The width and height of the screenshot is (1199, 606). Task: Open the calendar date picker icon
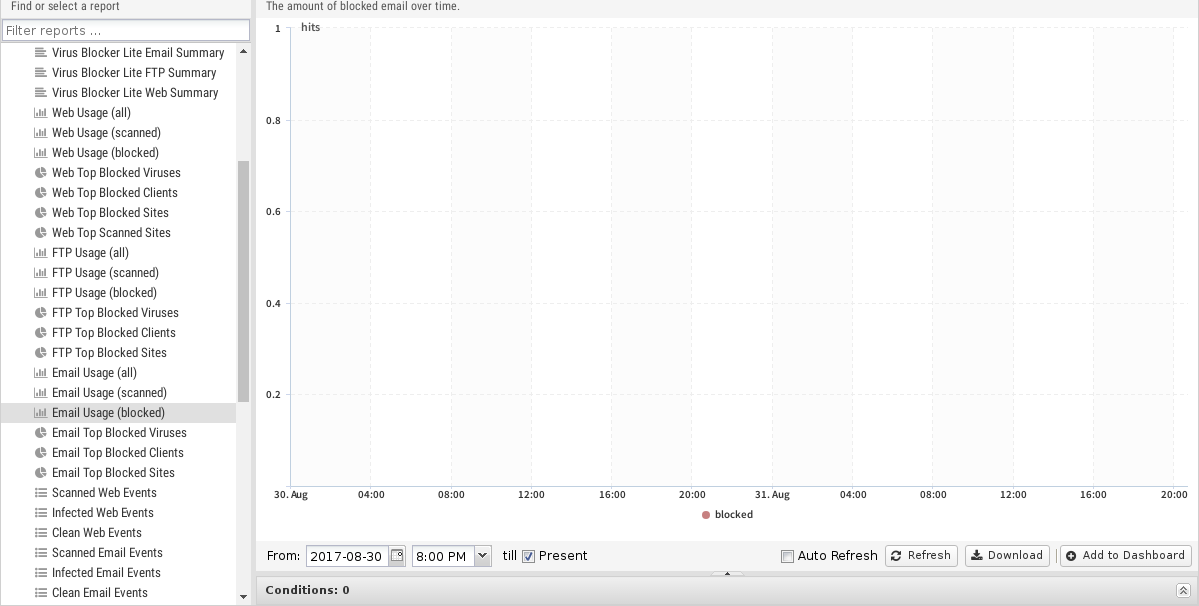click(x=397, y=556)
